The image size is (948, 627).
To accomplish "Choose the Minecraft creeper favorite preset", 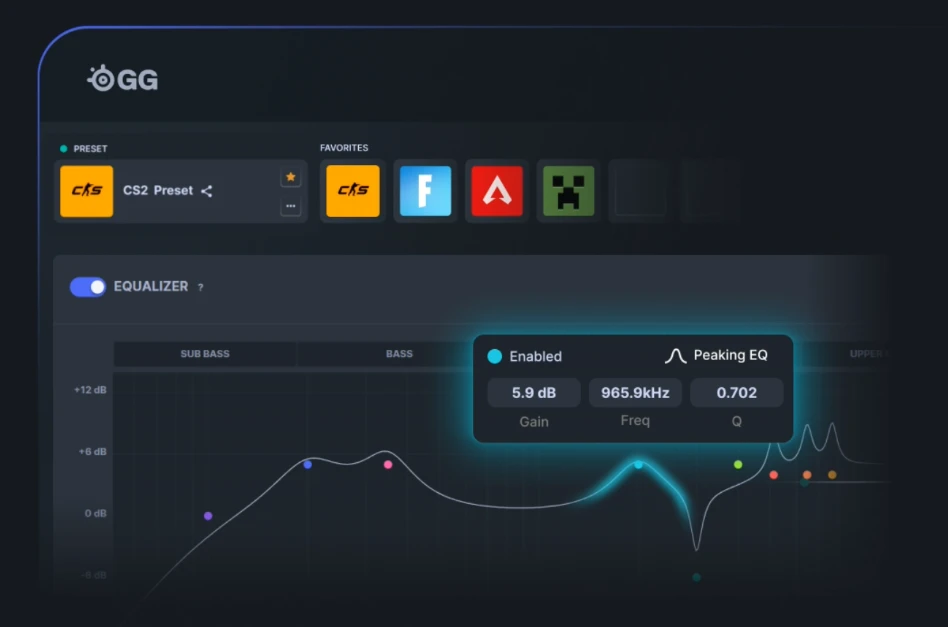I will point(568,191).
